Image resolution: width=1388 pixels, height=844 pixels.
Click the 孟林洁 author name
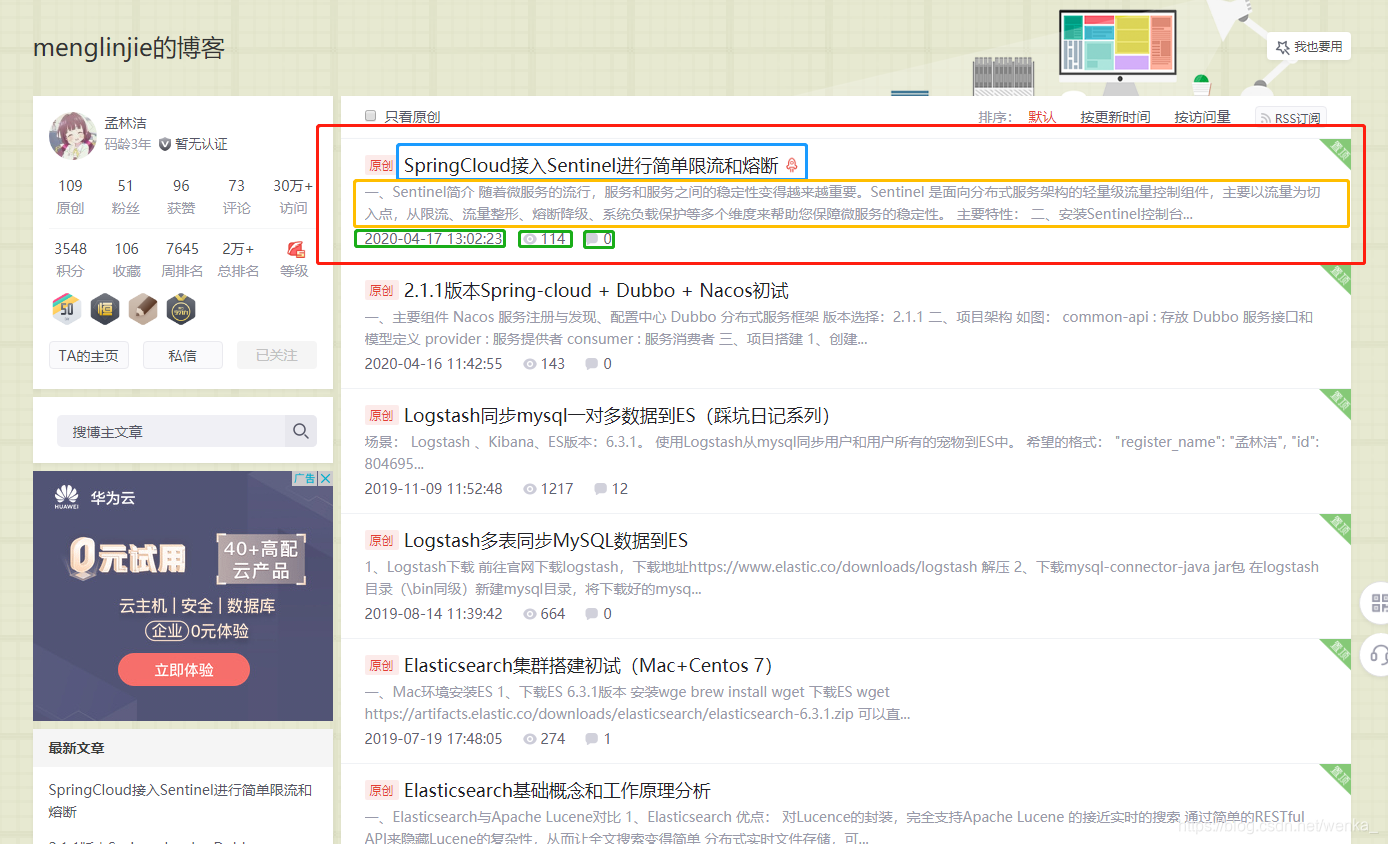(x=126, y=123)
